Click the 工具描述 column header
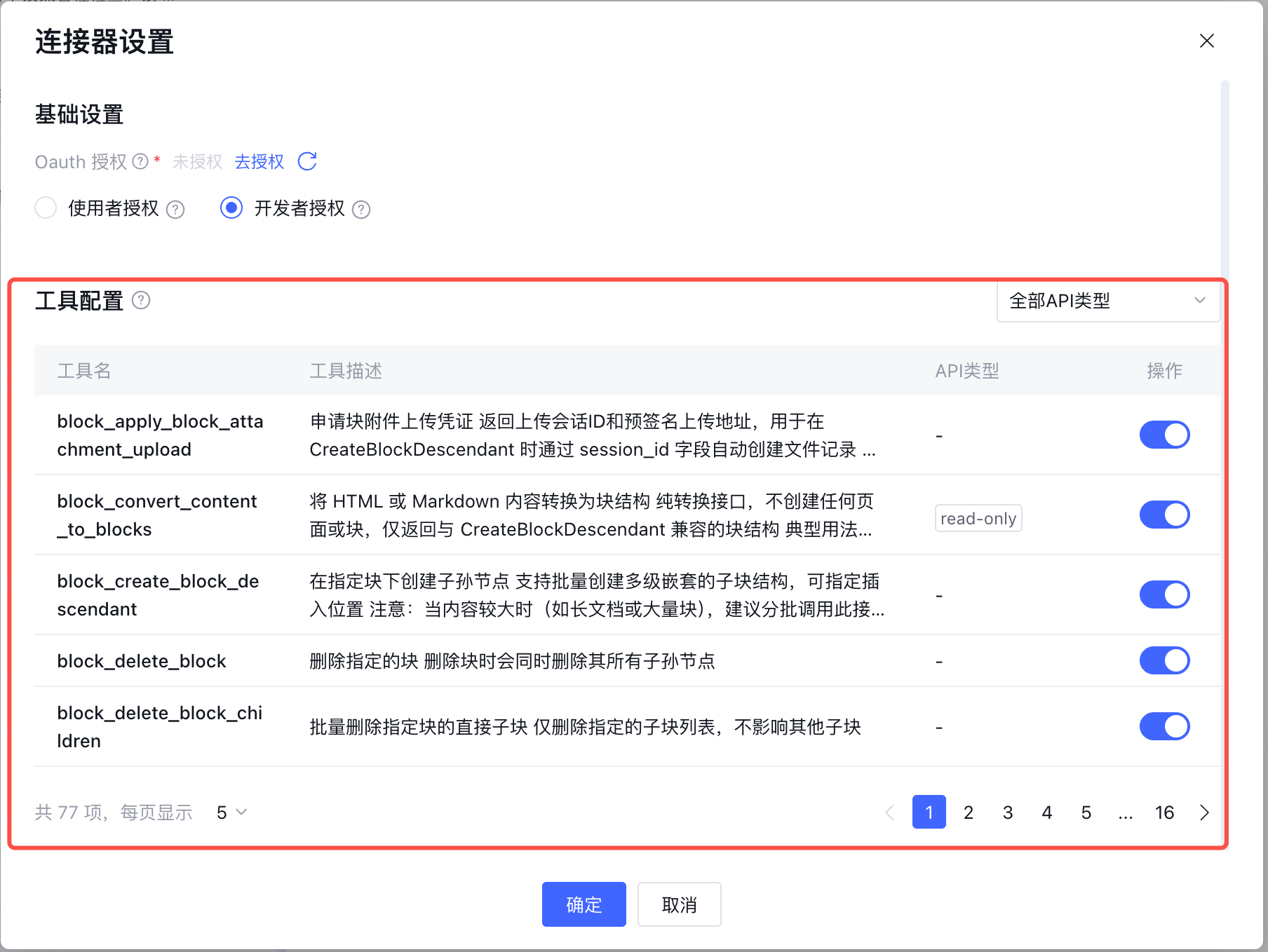The height and width of the screenshot is (952, 1268). [x=346, y=370]
